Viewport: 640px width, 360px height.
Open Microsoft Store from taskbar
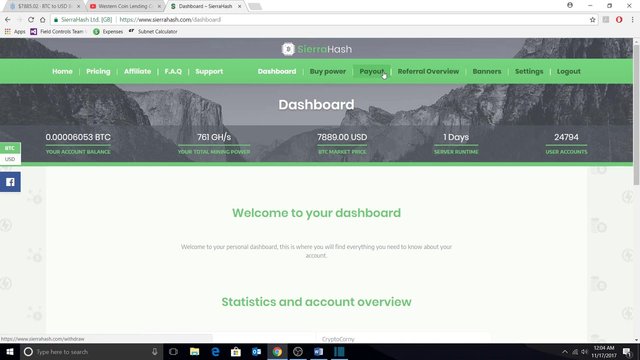236,351
